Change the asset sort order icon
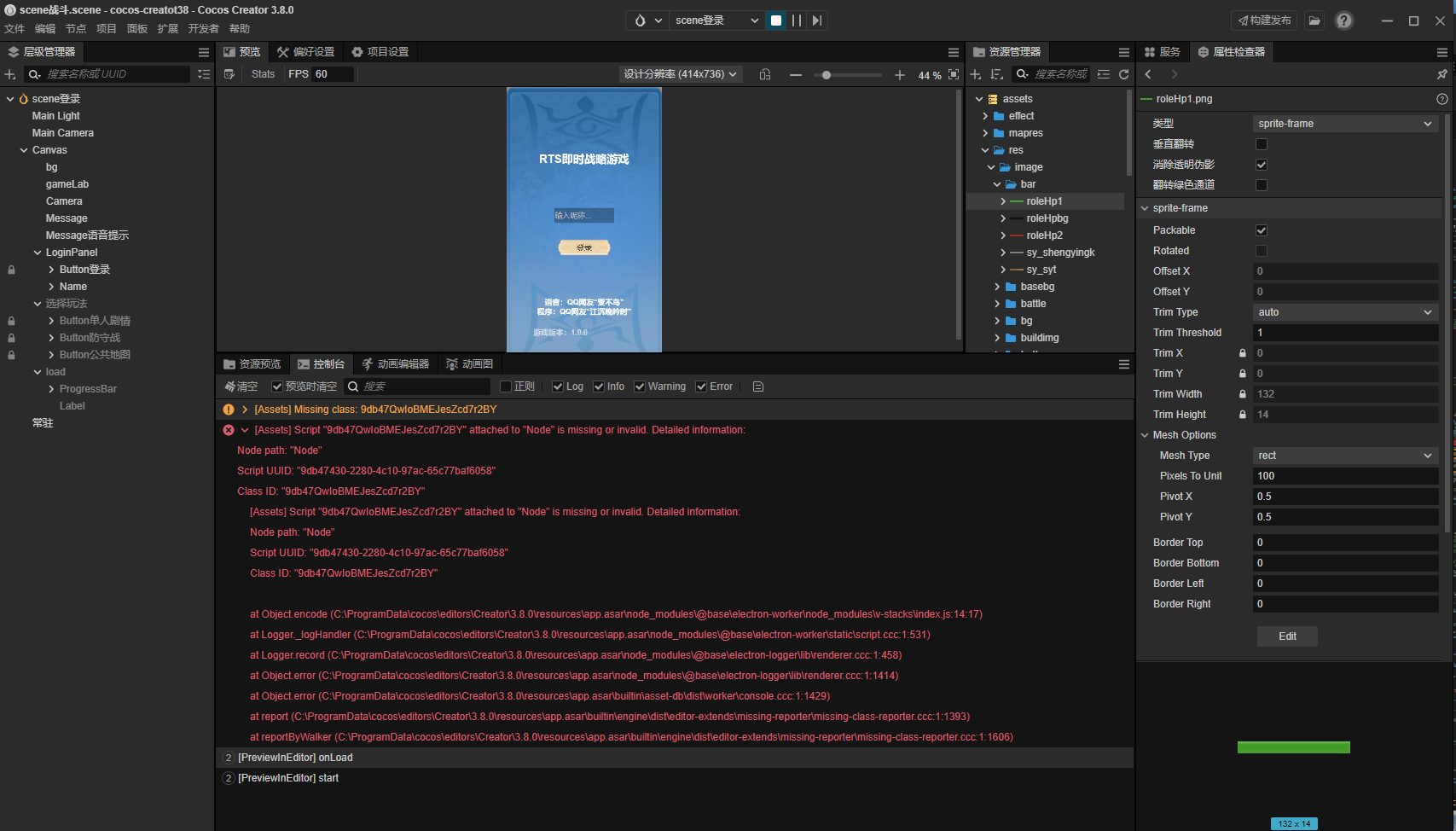The height and width of the screenshot is (831, 1456). (996, 74)
